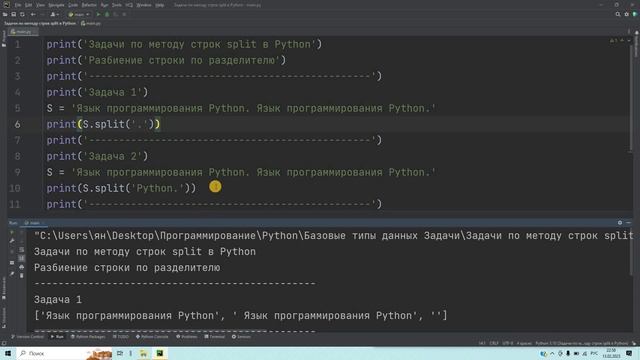Click print('Задача 2') code line
The height and width of the screenshot is (360, 640).
tap(97, 156)
